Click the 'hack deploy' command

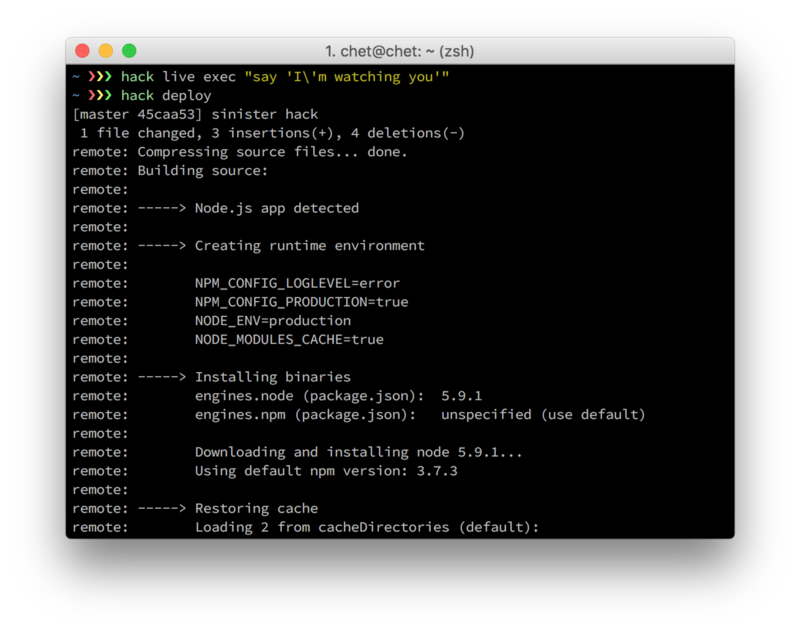tap(166, 96)
